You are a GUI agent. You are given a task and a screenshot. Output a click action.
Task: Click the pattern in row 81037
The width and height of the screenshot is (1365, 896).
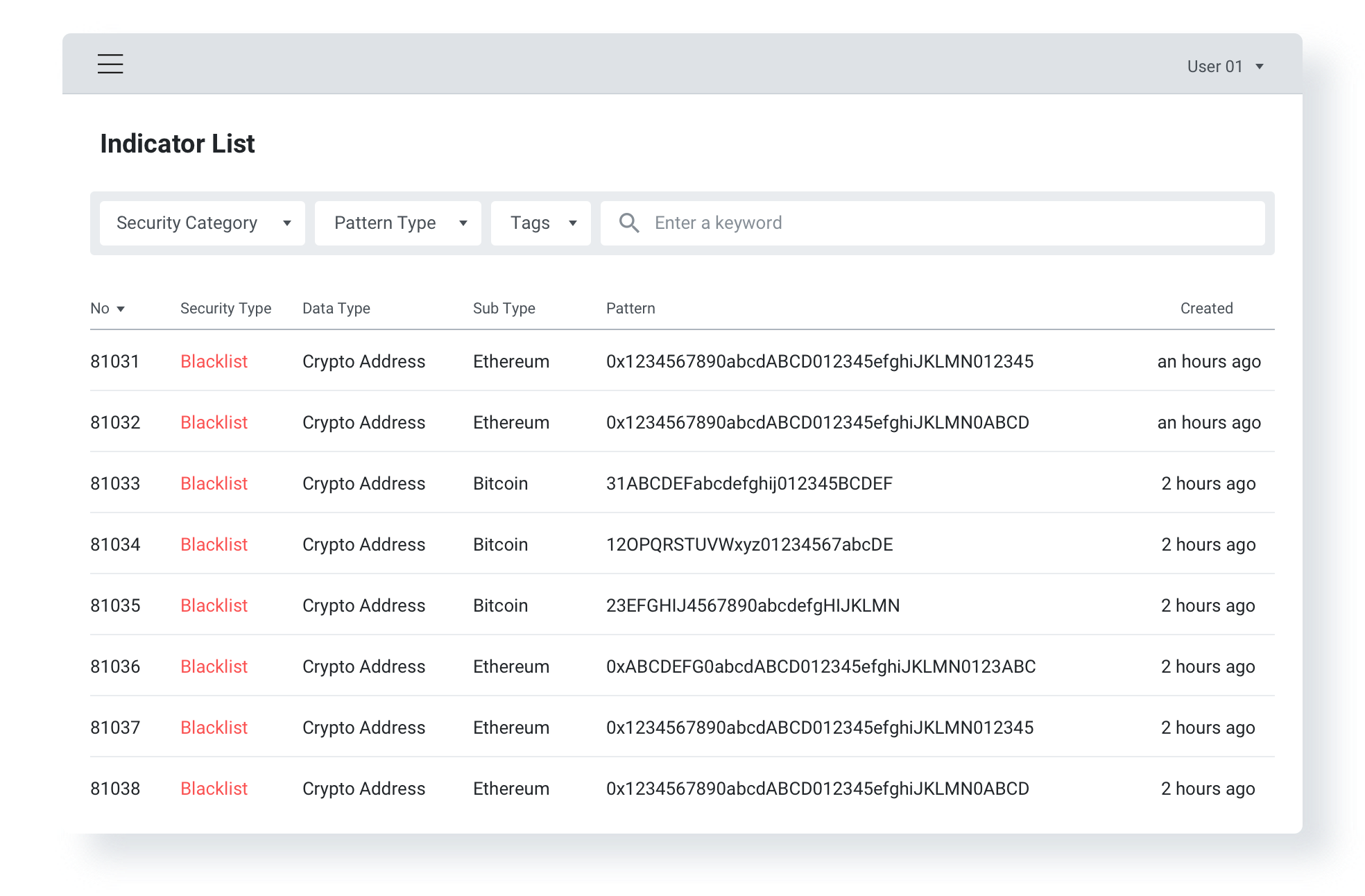[820, 728]
